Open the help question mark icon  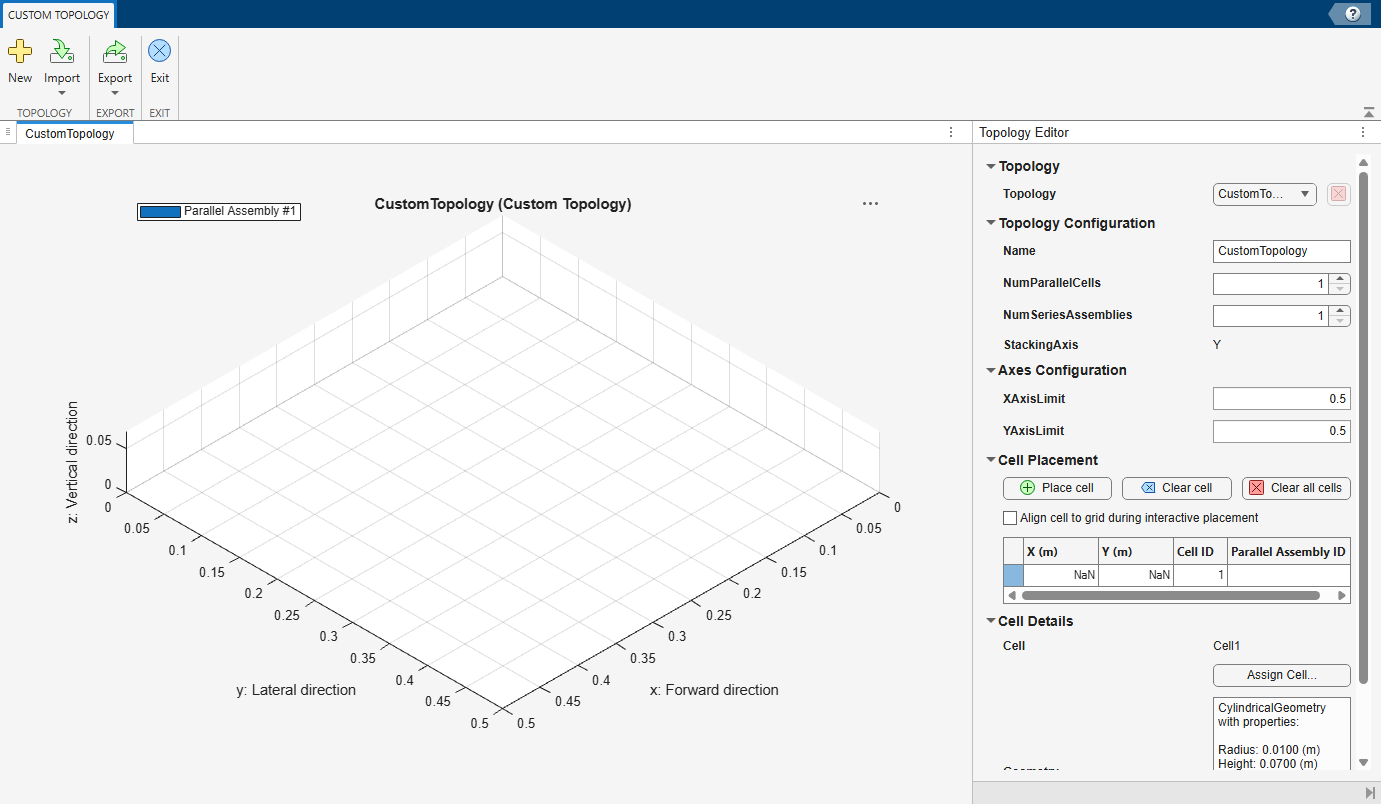pos(1353,14)
